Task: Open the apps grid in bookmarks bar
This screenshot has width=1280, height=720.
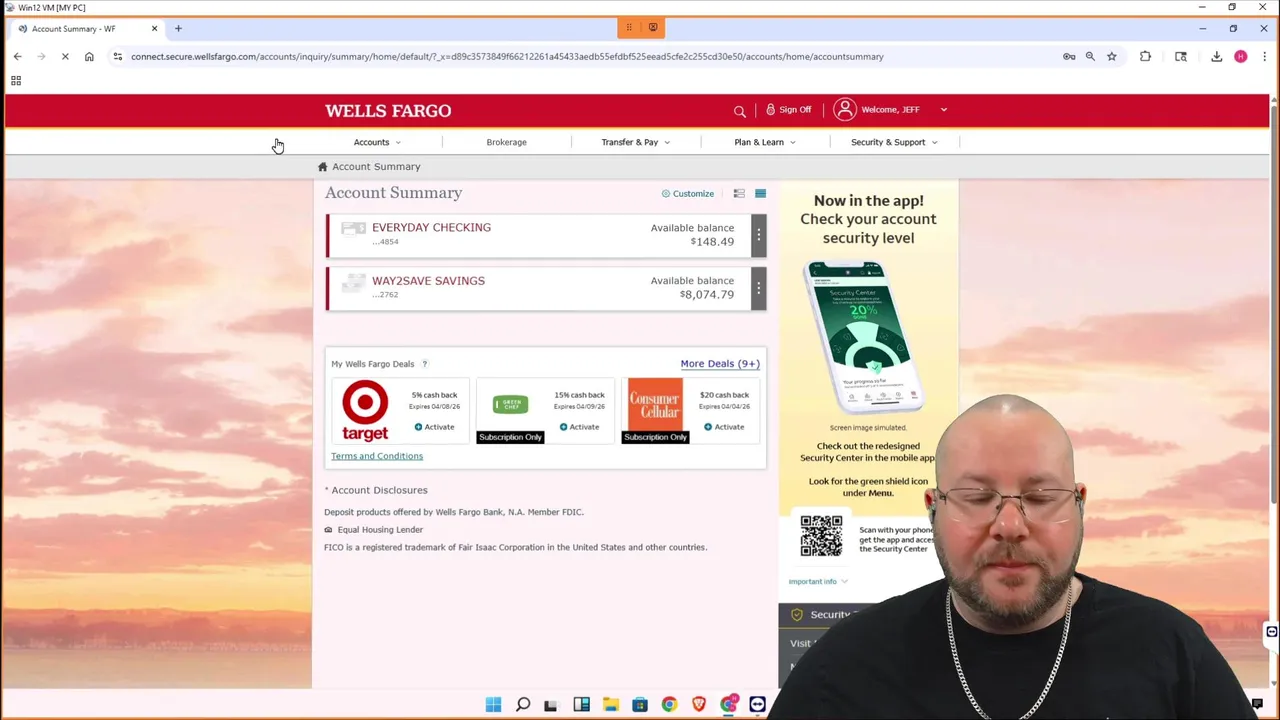Action: tap(16, 81)
